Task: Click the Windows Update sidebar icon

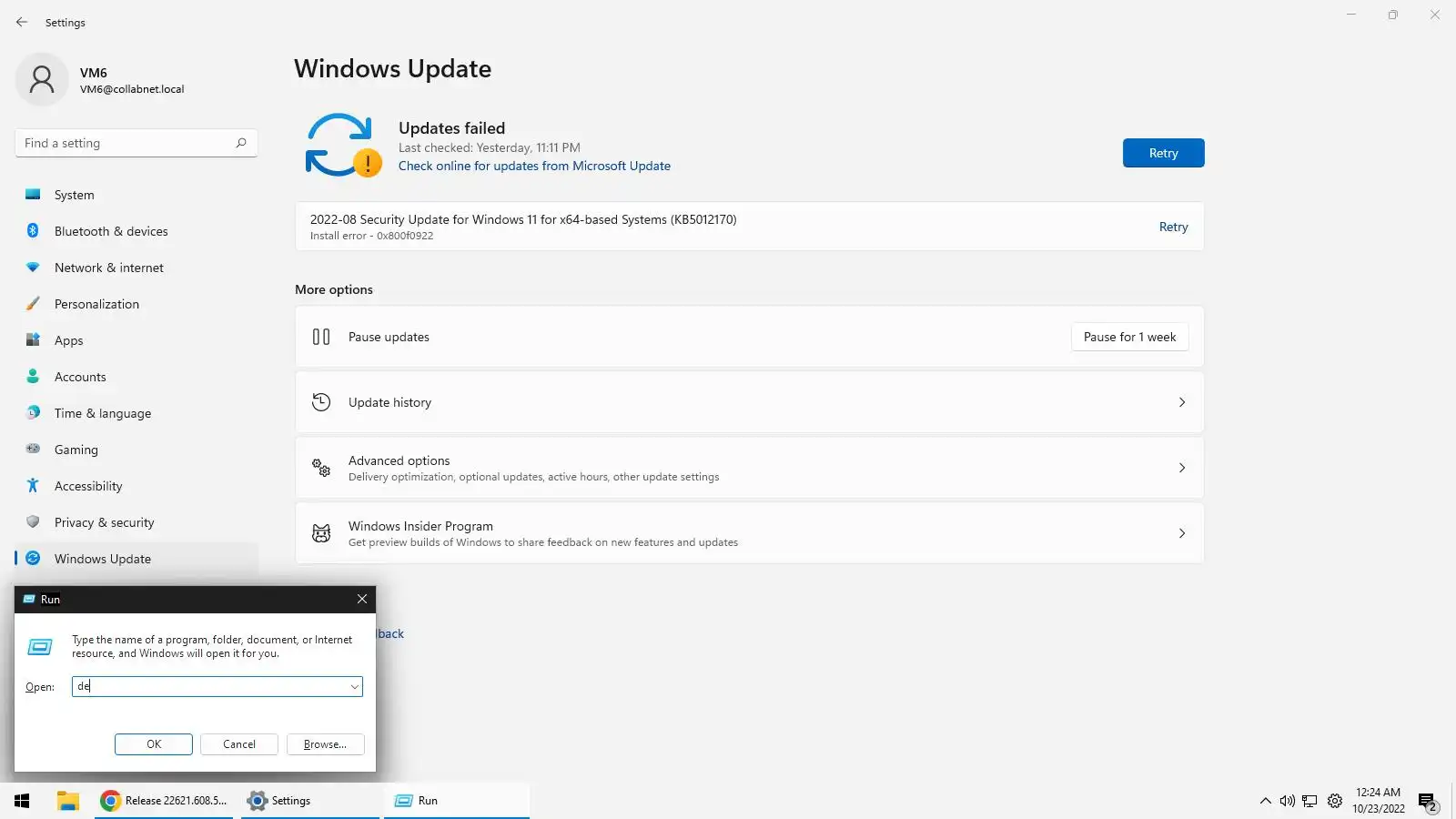Action: (33, 558)
